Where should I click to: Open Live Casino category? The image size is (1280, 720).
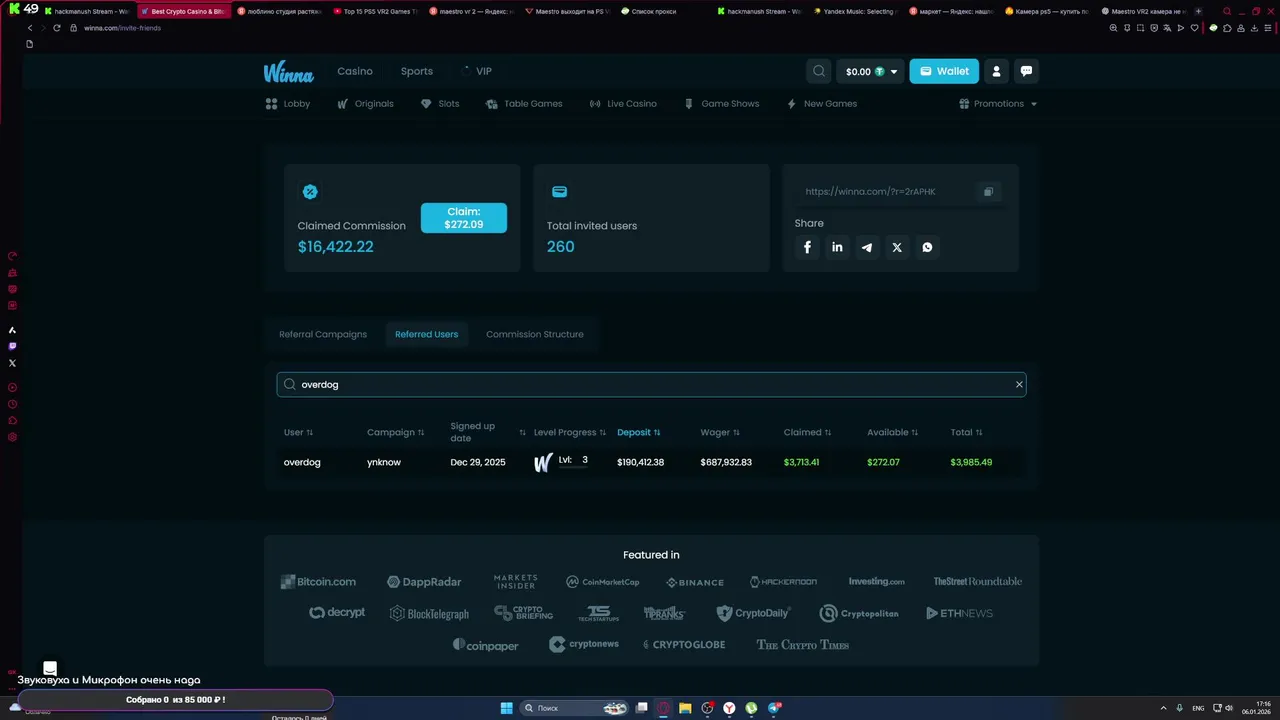pyautogui.click(x=623, y=104)
